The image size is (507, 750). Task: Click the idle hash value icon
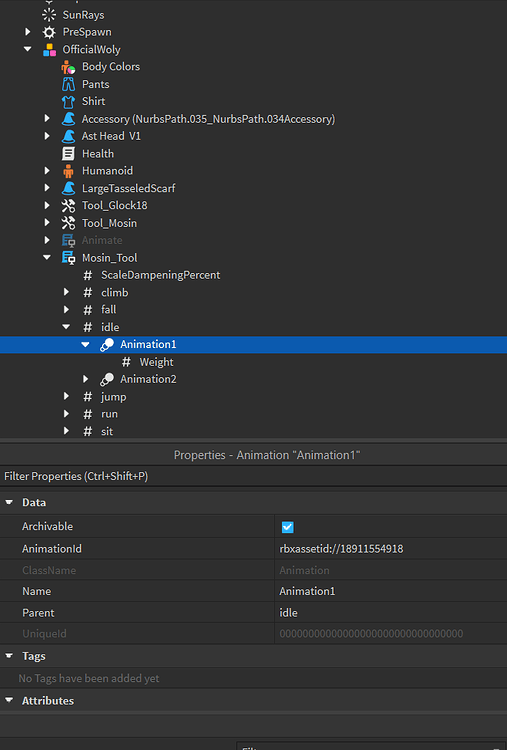coord(88,327)
